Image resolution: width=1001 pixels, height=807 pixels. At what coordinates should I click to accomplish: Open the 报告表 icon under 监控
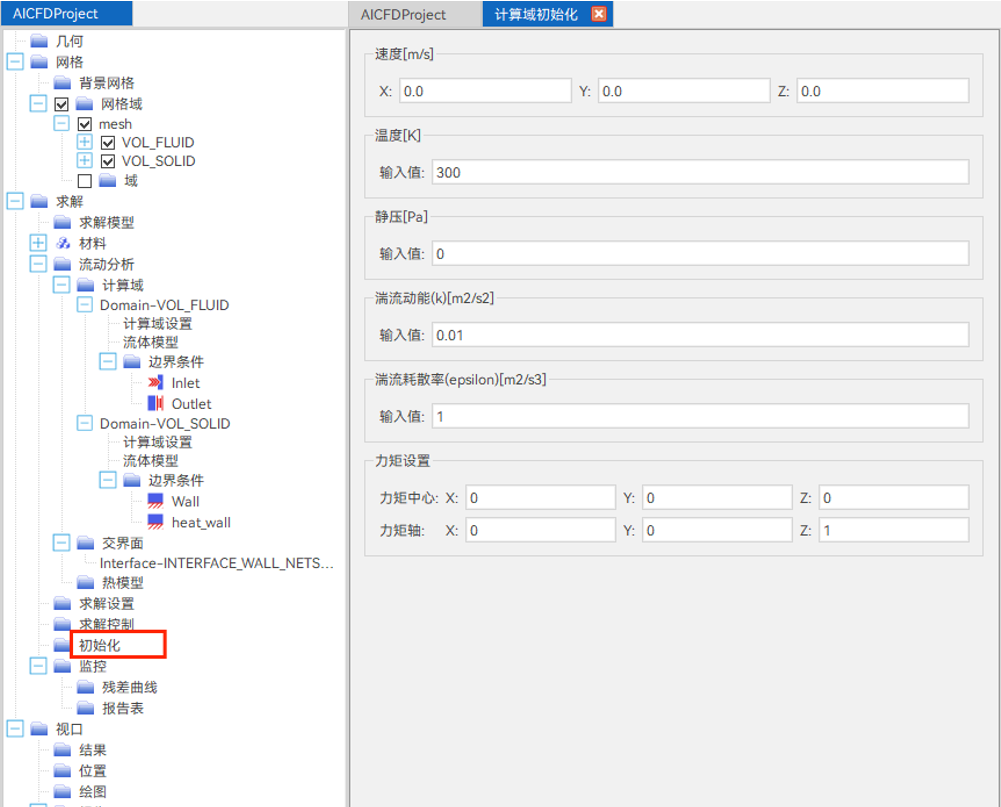pyautogui.click(x=85, y=708)
